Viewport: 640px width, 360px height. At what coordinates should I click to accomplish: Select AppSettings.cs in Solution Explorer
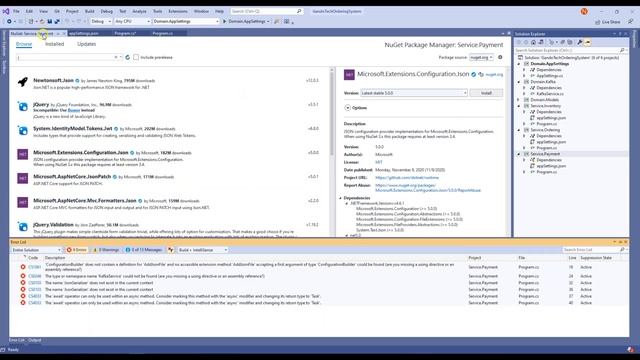[549, 76]
